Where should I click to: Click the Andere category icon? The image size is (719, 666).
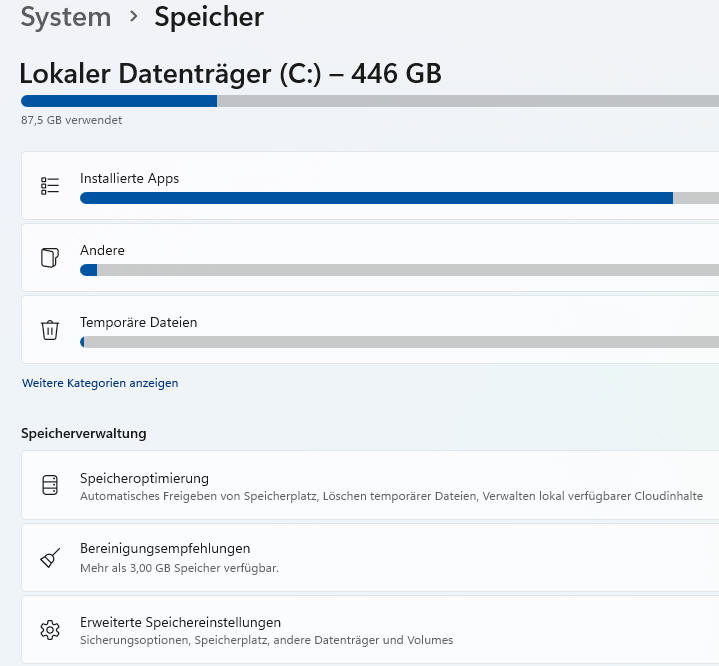(x=50, y=257)
